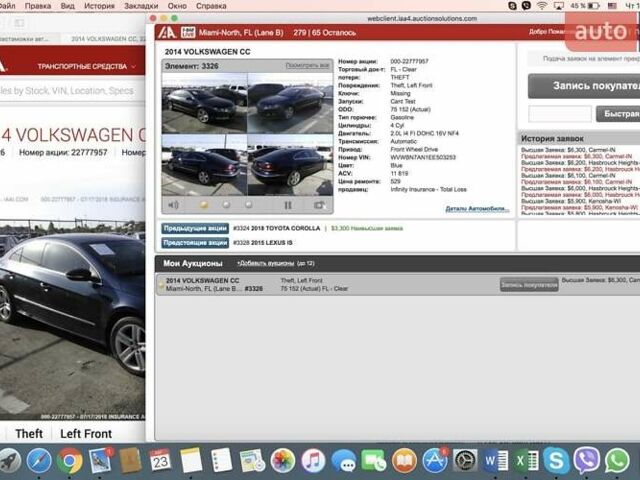Open Launchpad from the dock
The image size is (640, 480).
[9, 460]
